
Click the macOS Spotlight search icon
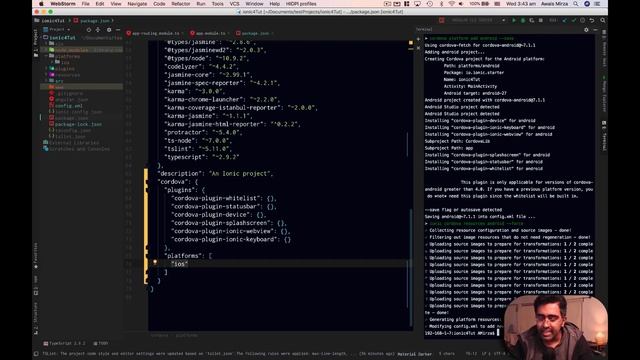(x=576, y=4)
